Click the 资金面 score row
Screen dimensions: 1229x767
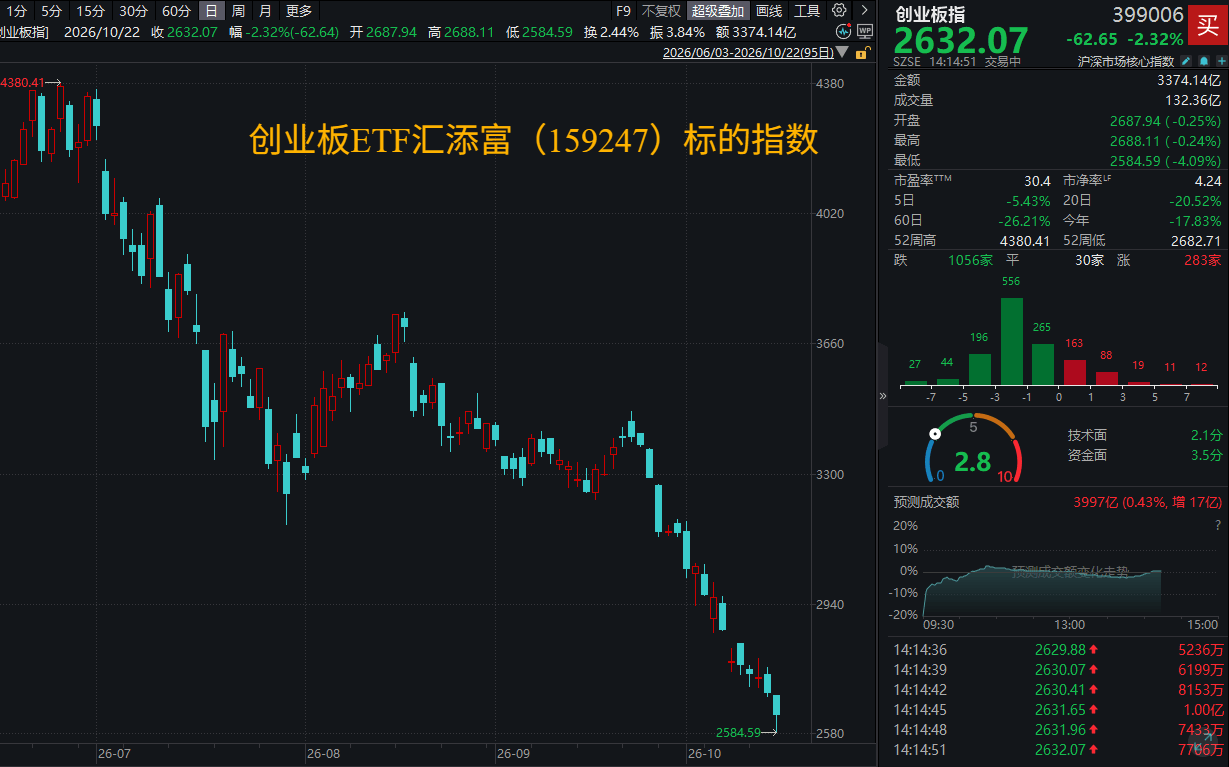click(1145, 455)
